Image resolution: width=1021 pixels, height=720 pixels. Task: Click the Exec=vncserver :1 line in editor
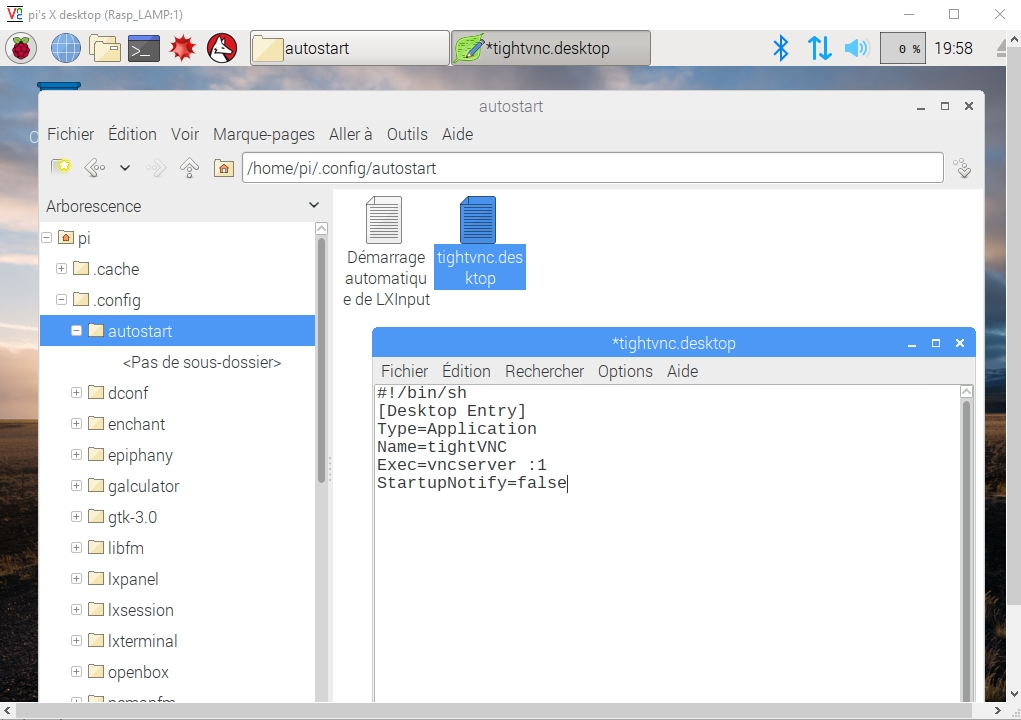coord(462,465)
